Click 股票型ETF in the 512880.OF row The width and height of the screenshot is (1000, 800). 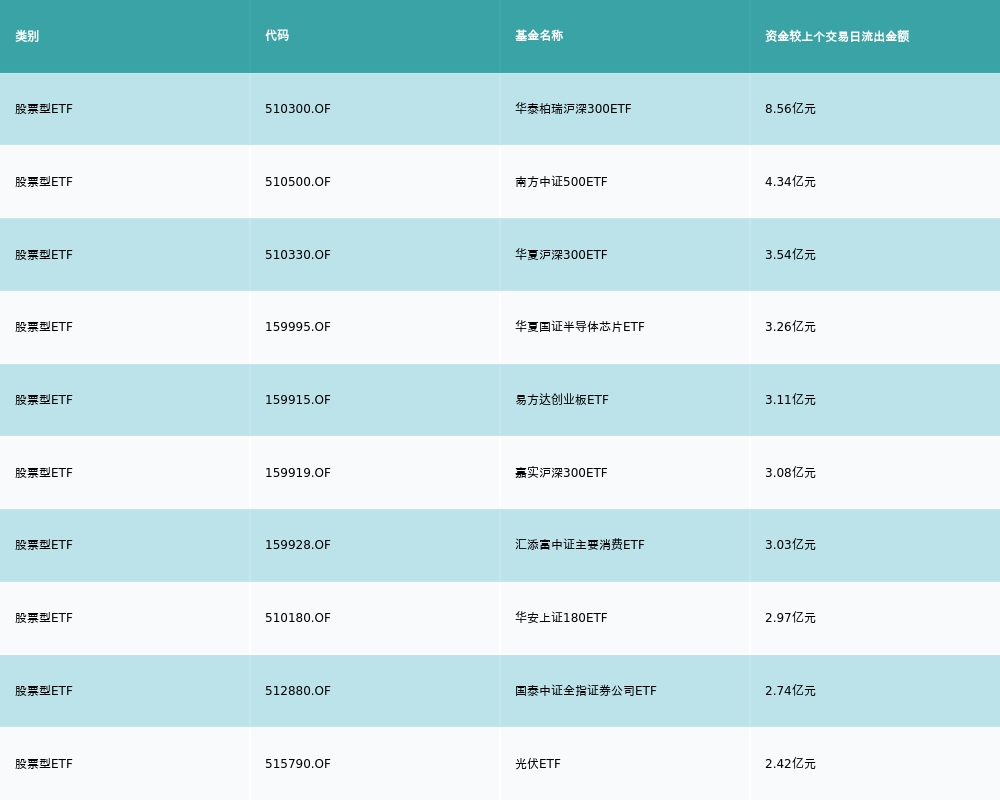click(x=44, y=691)
